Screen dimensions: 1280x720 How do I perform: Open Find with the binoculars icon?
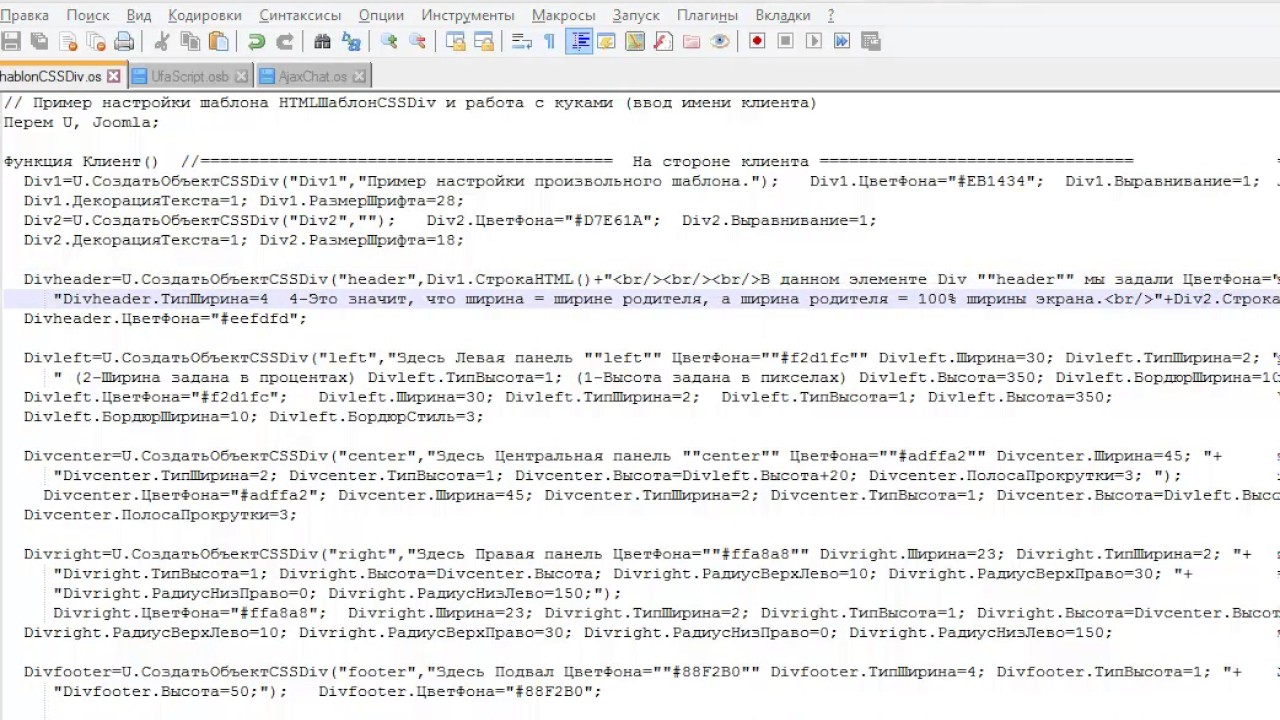(322, 41)
